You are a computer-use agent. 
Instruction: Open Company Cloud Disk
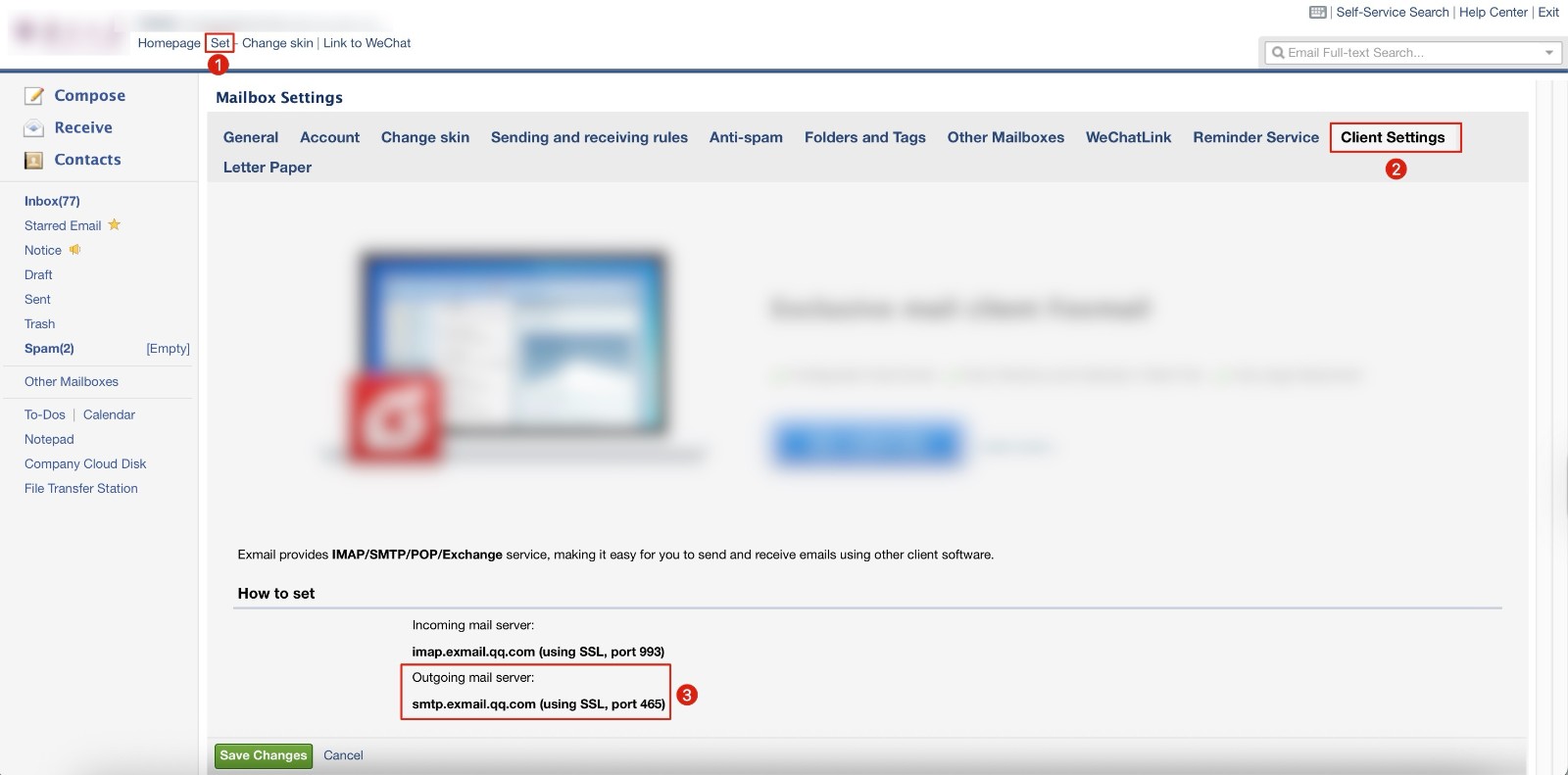click(x=85, y=464)
